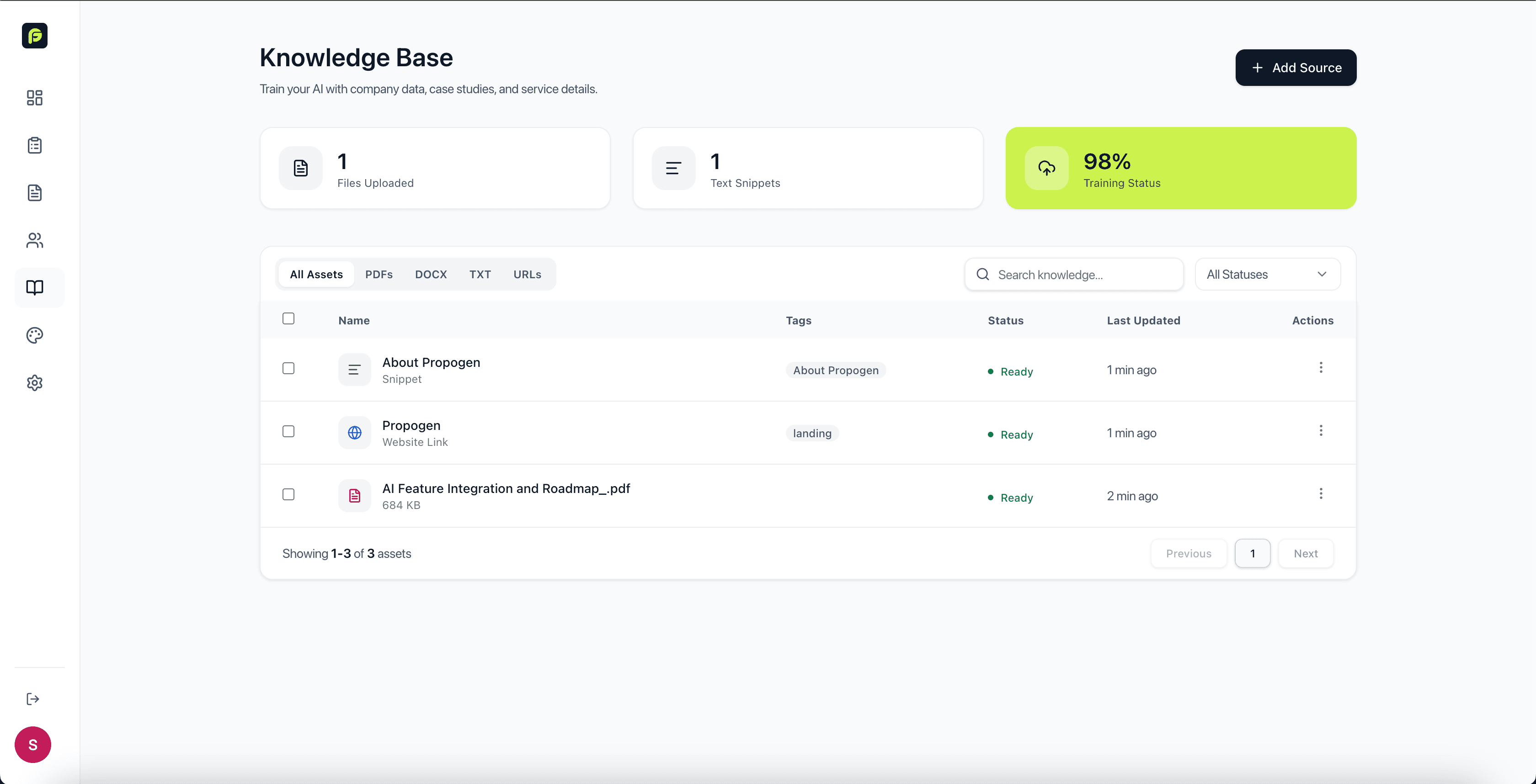Select the clipboard icon in the sidebar

pos(34,145)
